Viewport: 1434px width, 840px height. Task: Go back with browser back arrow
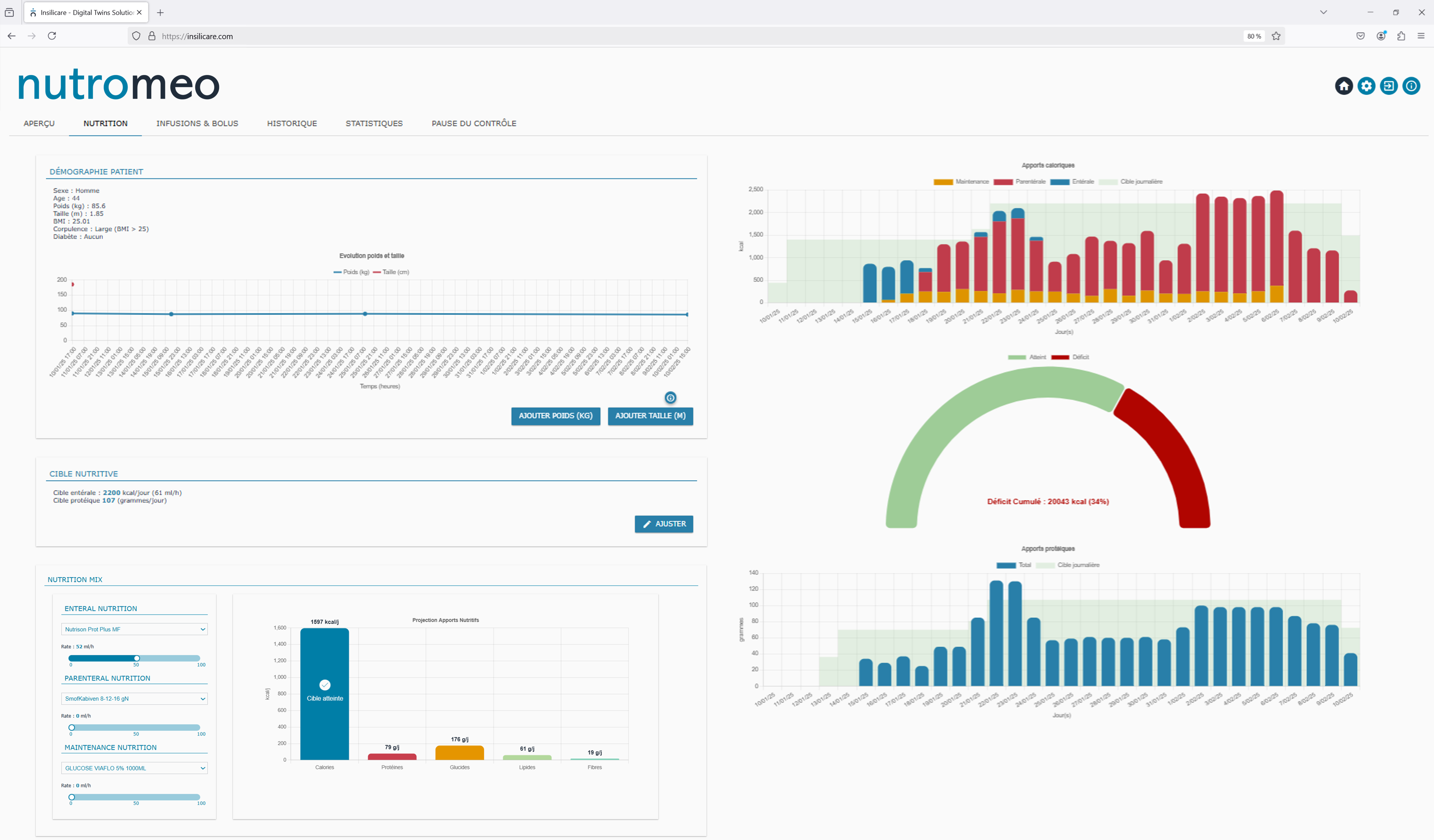tap(11, 36)
